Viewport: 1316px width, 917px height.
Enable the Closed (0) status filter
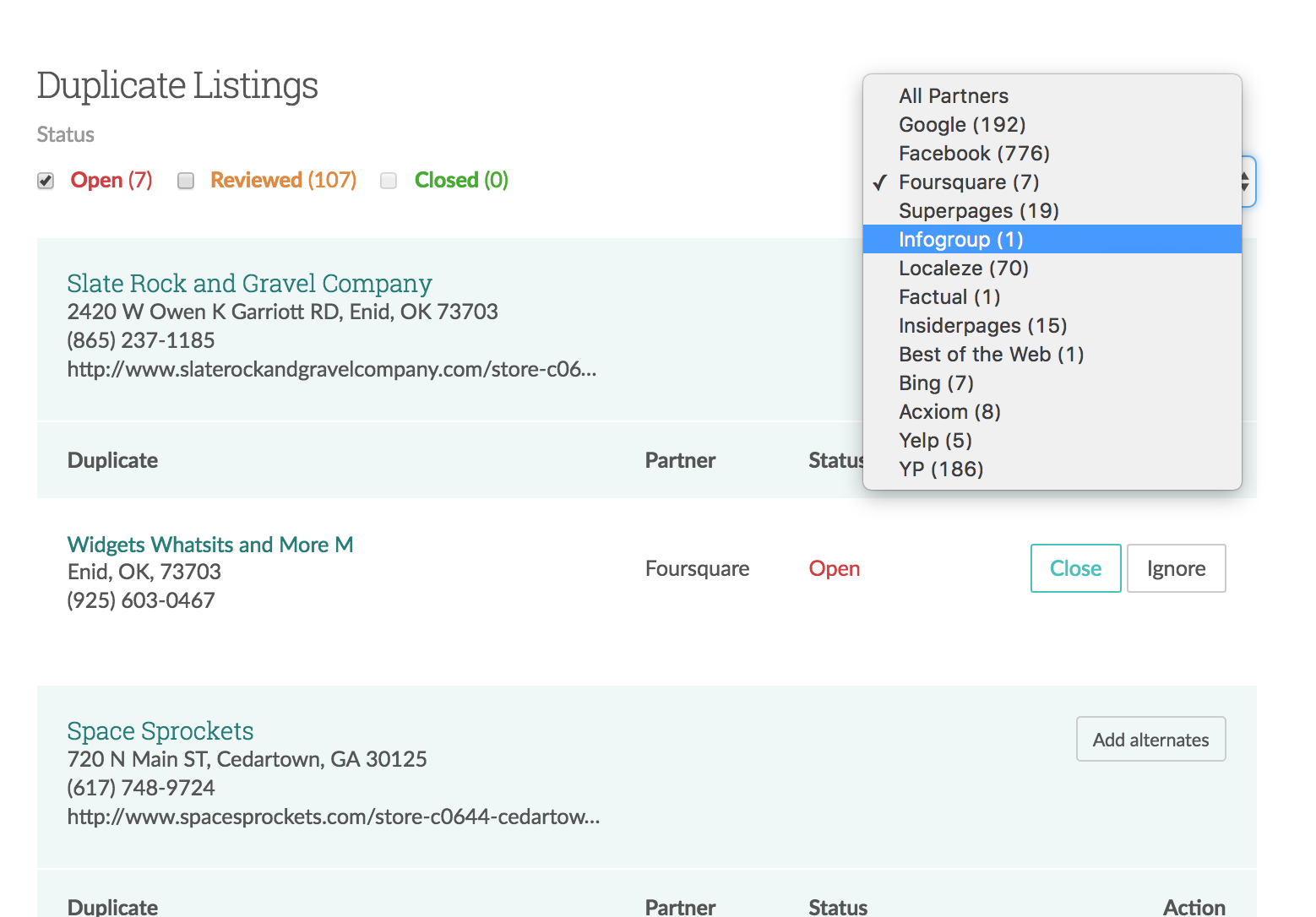389,180
